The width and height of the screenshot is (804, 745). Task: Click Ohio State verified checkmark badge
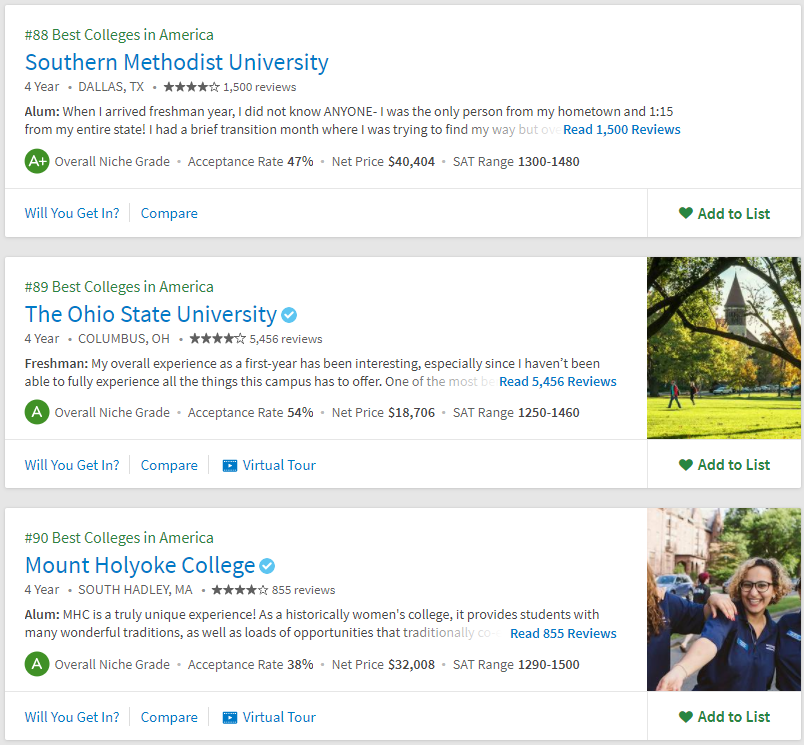click(x=289, y=315)
